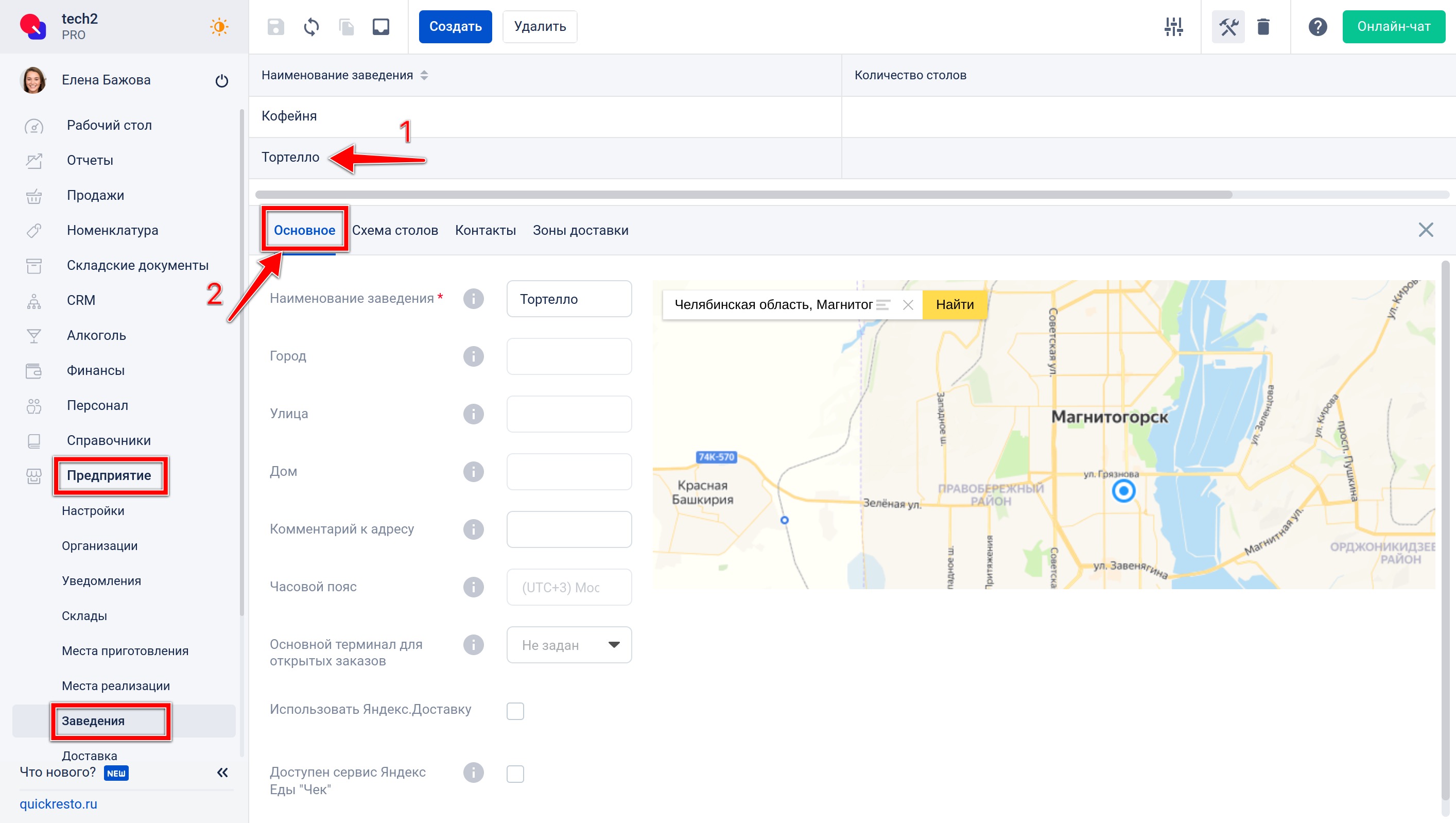Click info icon next to Улица
1456x823 pixels.
click(473, 414)
